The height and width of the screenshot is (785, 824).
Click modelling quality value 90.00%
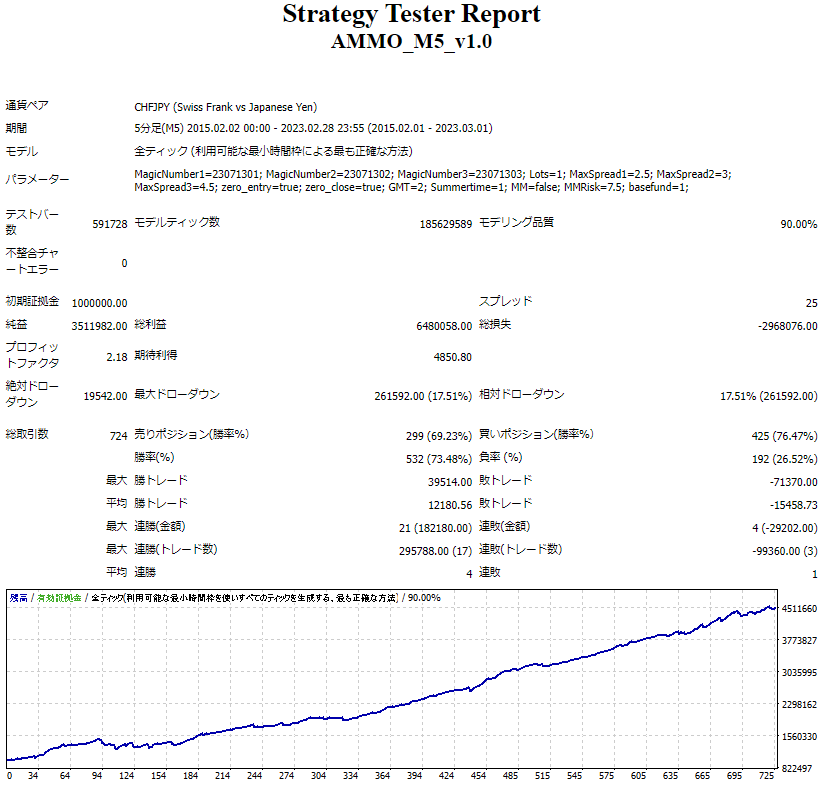(799, 224)
